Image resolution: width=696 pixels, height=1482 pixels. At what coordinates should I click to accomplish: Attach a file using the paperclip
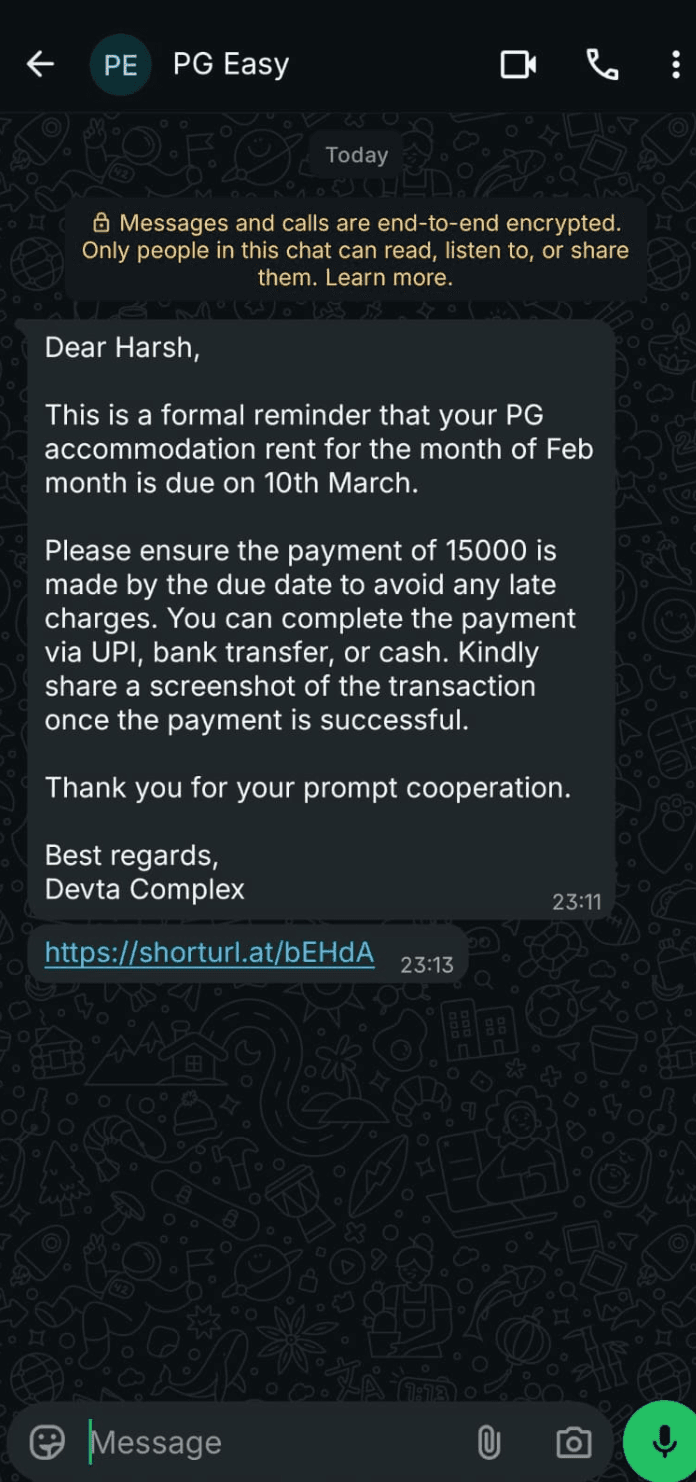488,1441
